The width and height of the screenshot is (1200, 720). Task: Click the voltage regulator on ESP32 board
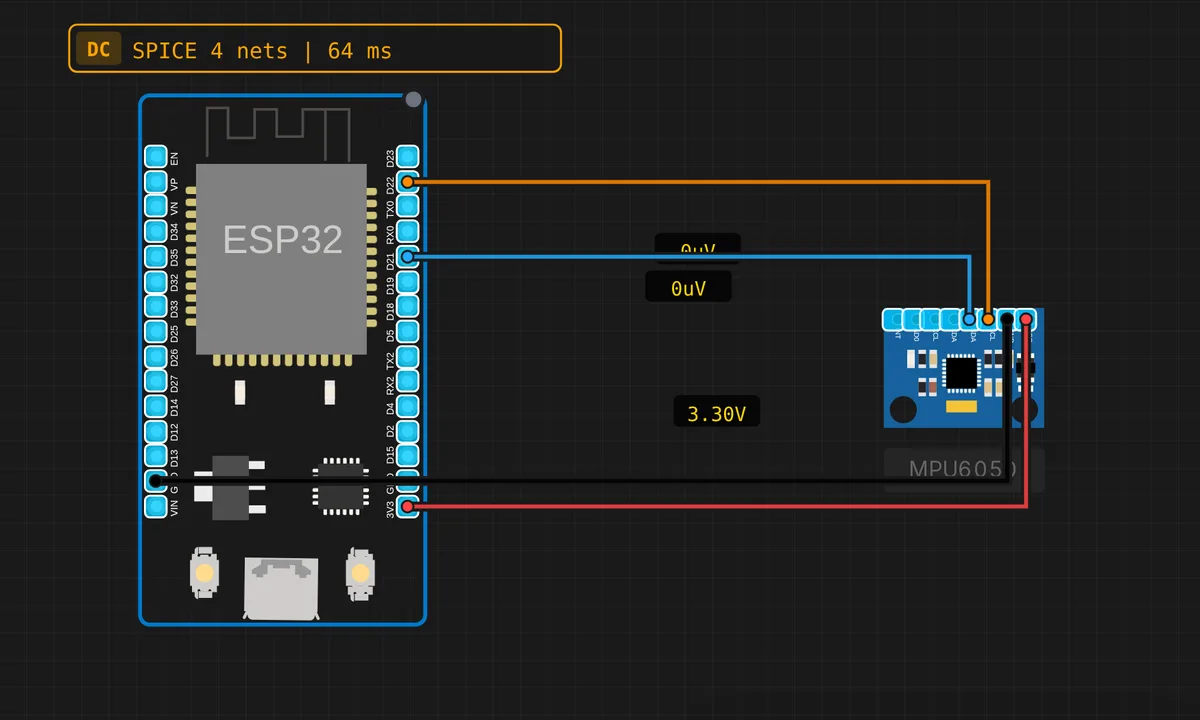[230, 487]
